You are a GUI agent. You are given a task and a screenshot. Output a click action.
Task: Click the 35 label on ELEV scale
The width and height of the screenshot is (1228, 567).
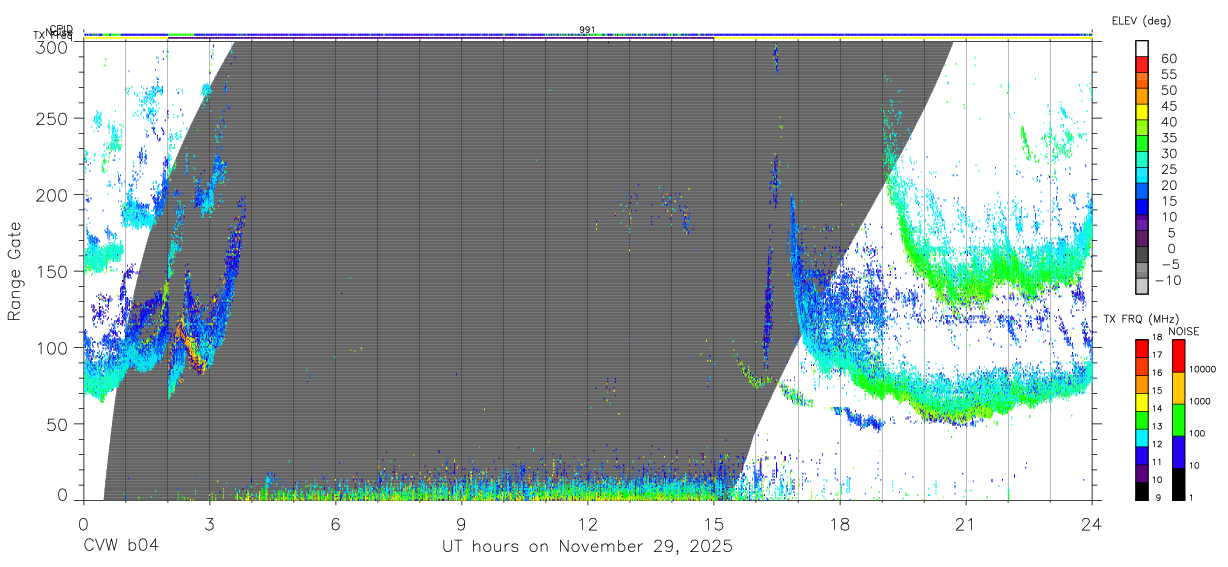tap(1168, 138)
